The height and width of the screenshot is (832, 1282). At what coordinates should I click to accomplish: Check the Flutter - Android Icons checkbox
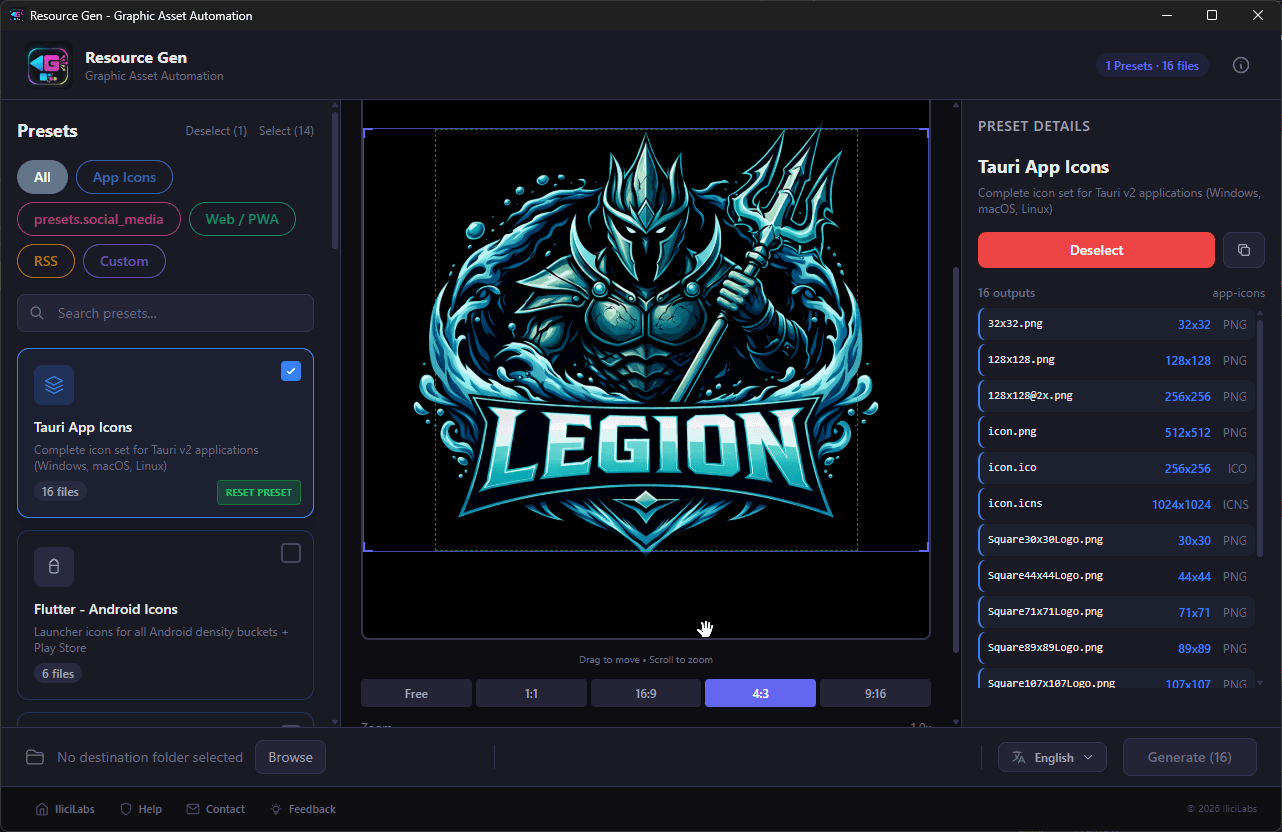[x=290, y=552]
